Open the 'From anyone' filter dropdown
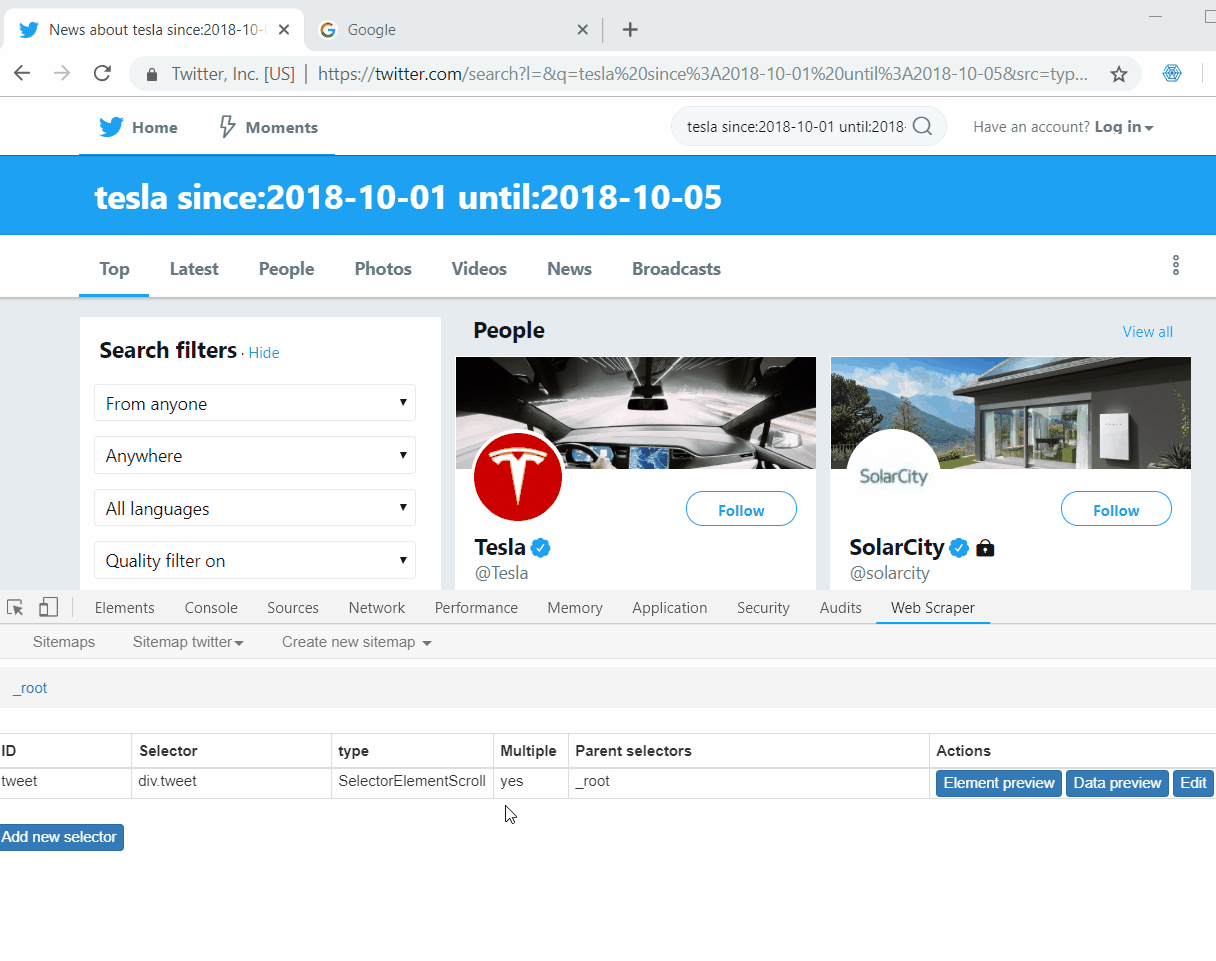 [255, 403]
